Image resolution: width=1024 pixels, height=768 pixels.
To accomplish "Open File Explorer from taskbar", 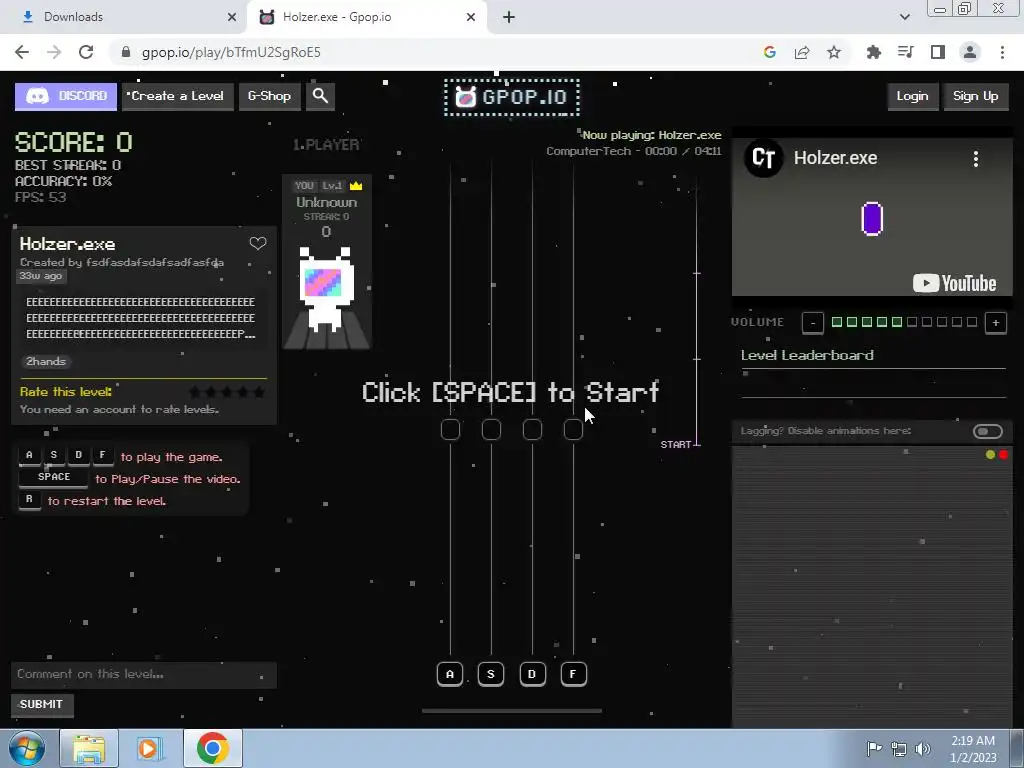I will [x=89, y=748].
